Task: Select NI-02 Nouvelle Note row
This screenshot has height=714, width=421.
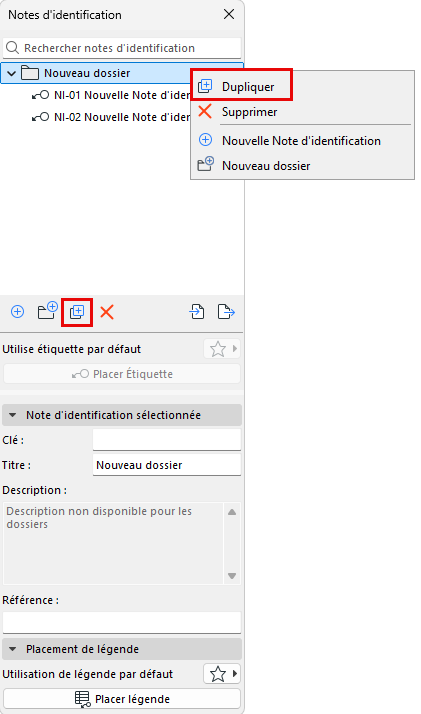Action: [111, 117]
